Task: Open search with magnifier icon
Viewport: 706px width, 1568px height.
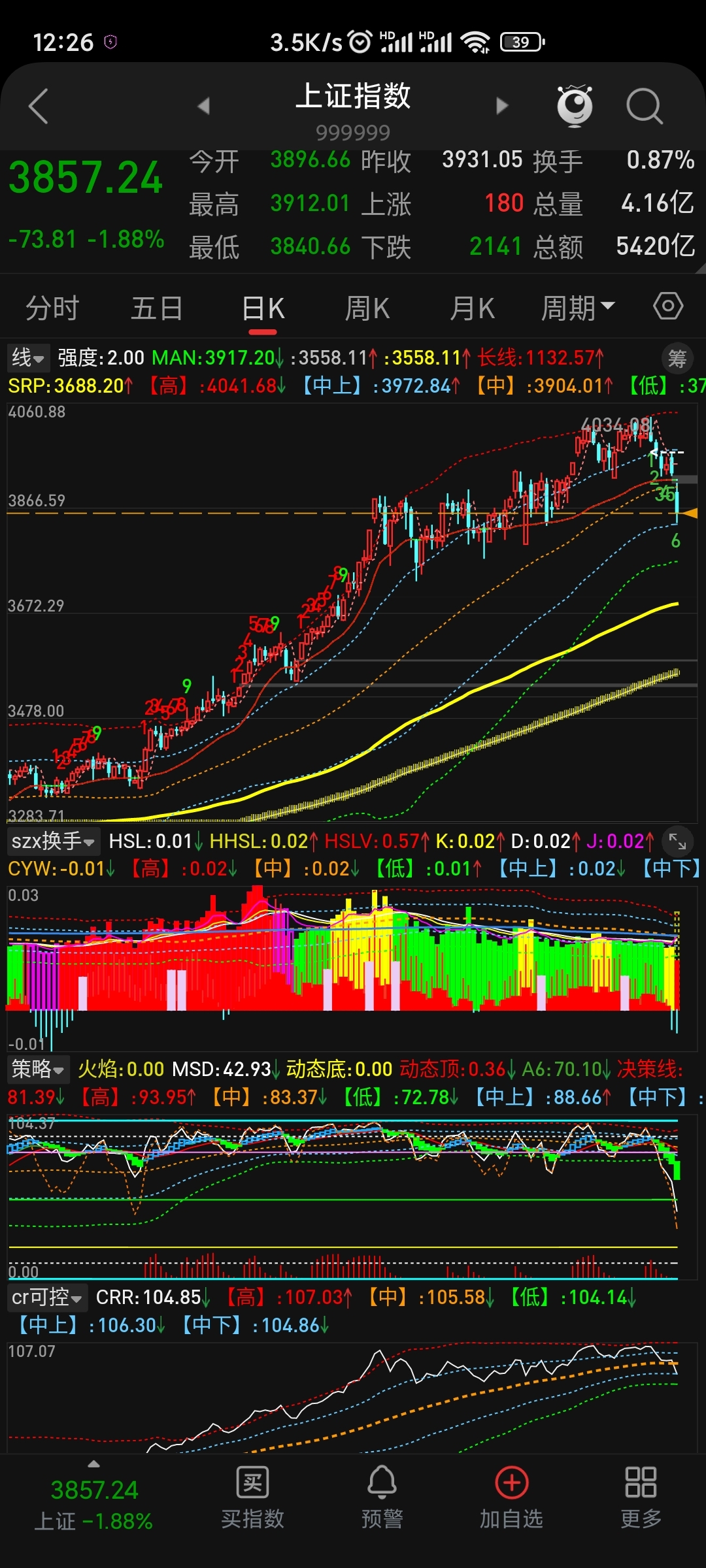Action: tap(645, 106)
